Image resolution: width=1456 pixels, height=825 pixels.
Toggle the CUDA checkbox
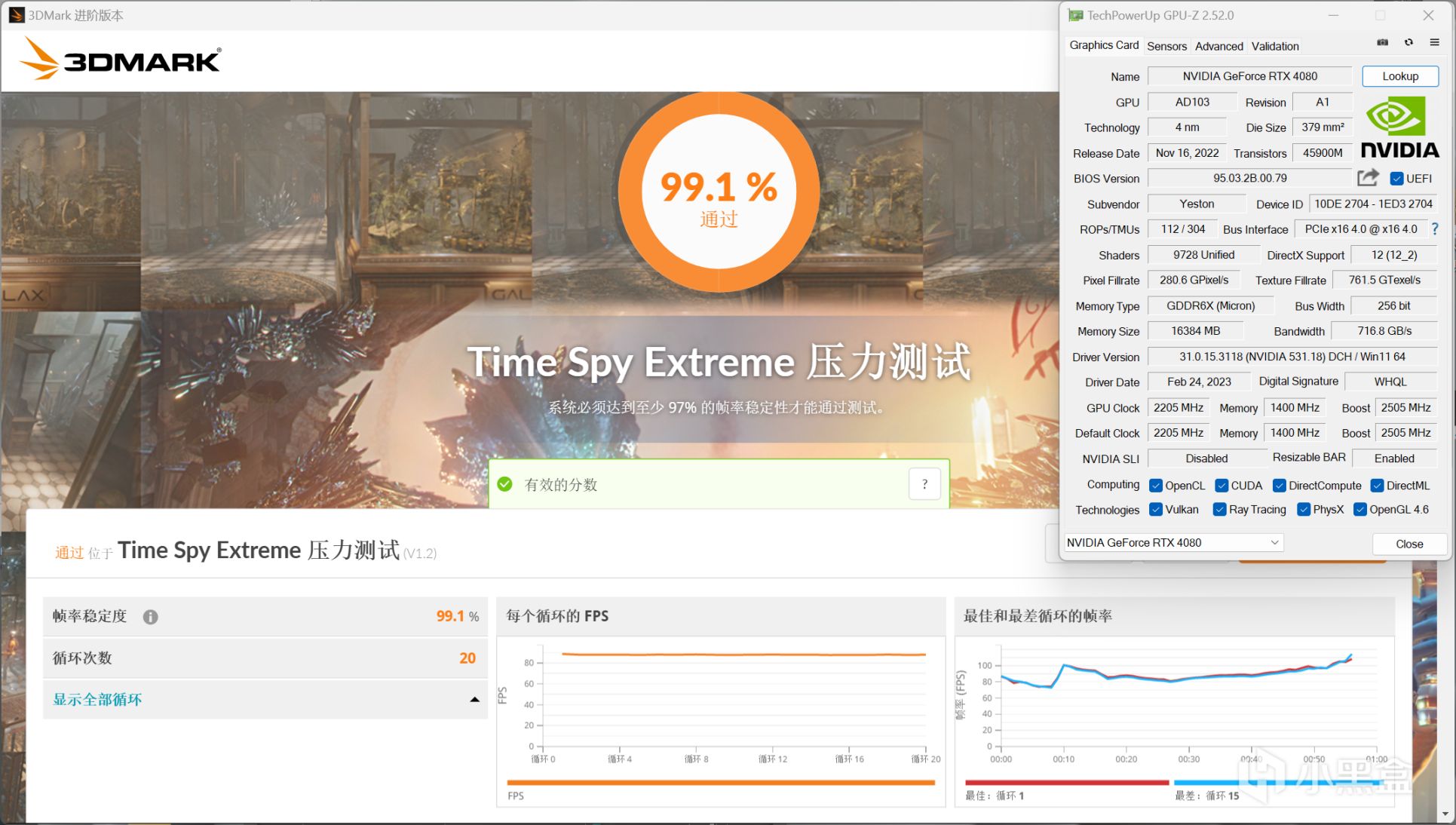coord(1222,486)
